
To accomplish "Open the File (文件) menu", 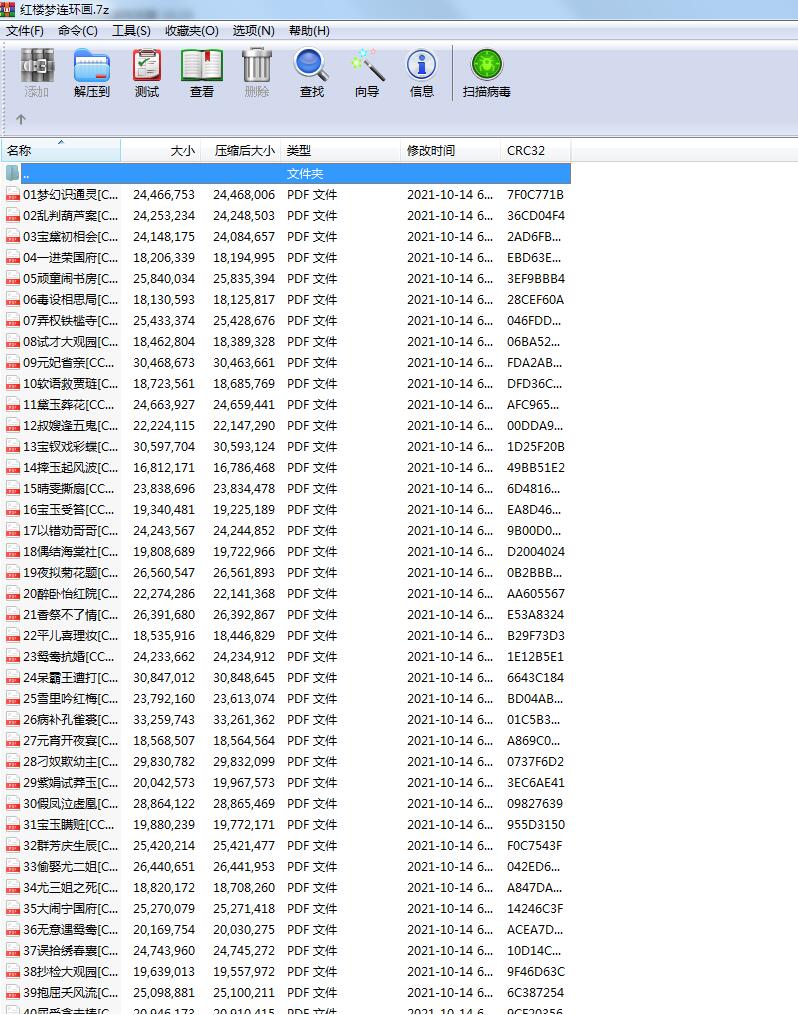I will tap(25, 31).
